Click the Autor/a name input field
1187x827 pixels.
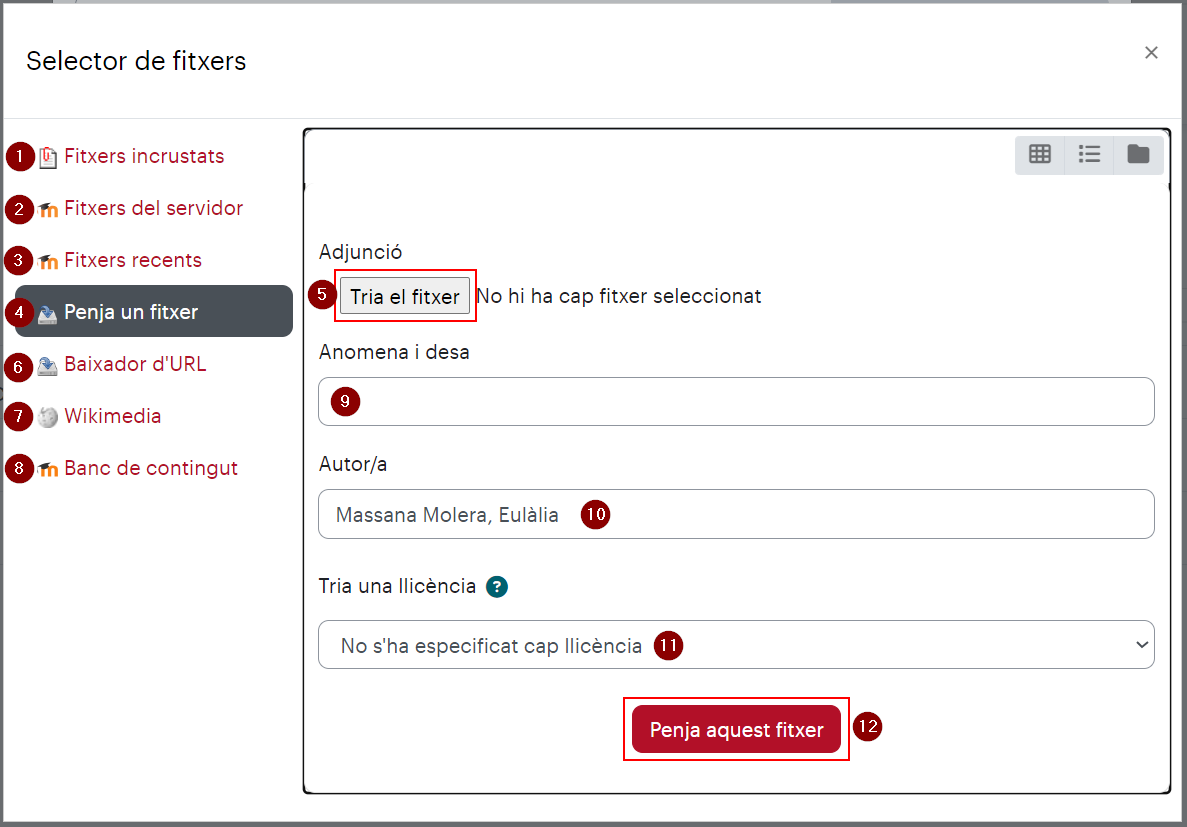click(736, 514)
